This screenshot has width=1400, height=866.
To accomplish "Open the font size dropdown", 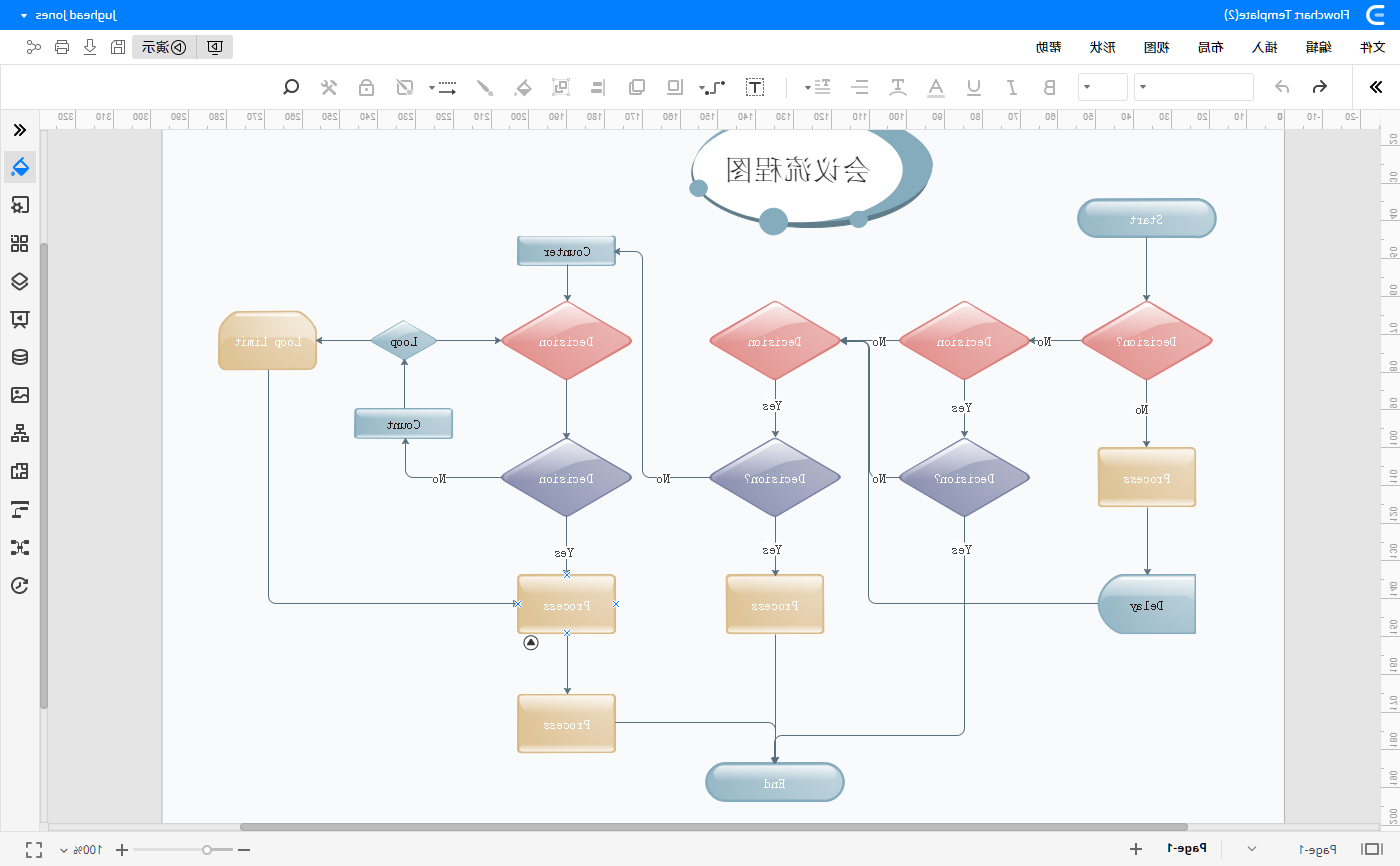I will pyautogui.click(x=1103, y=87).
